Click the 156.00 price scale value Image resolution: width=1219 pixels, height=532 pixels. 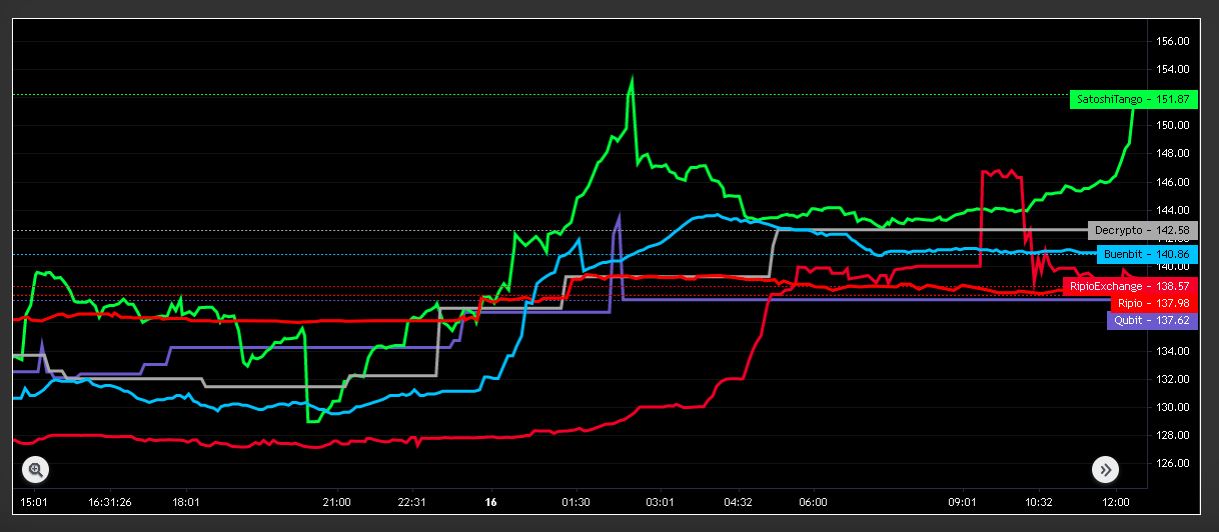click(x=1172, y=42)
